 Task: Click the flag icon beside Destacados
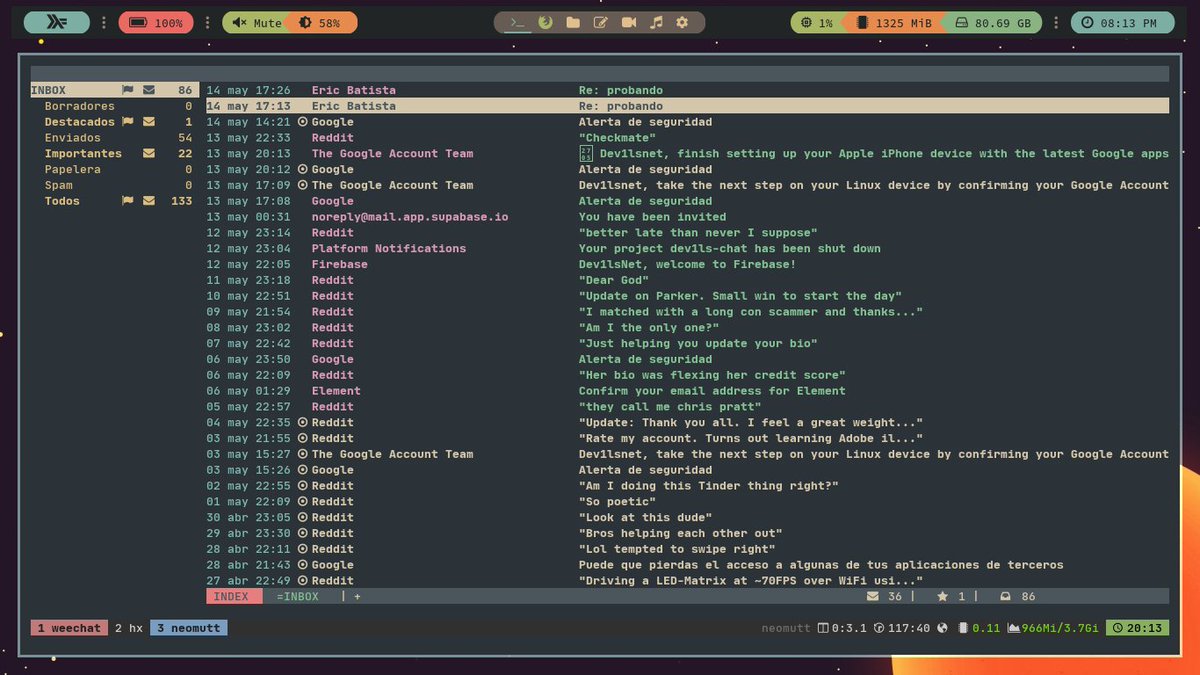pos(128,122)
